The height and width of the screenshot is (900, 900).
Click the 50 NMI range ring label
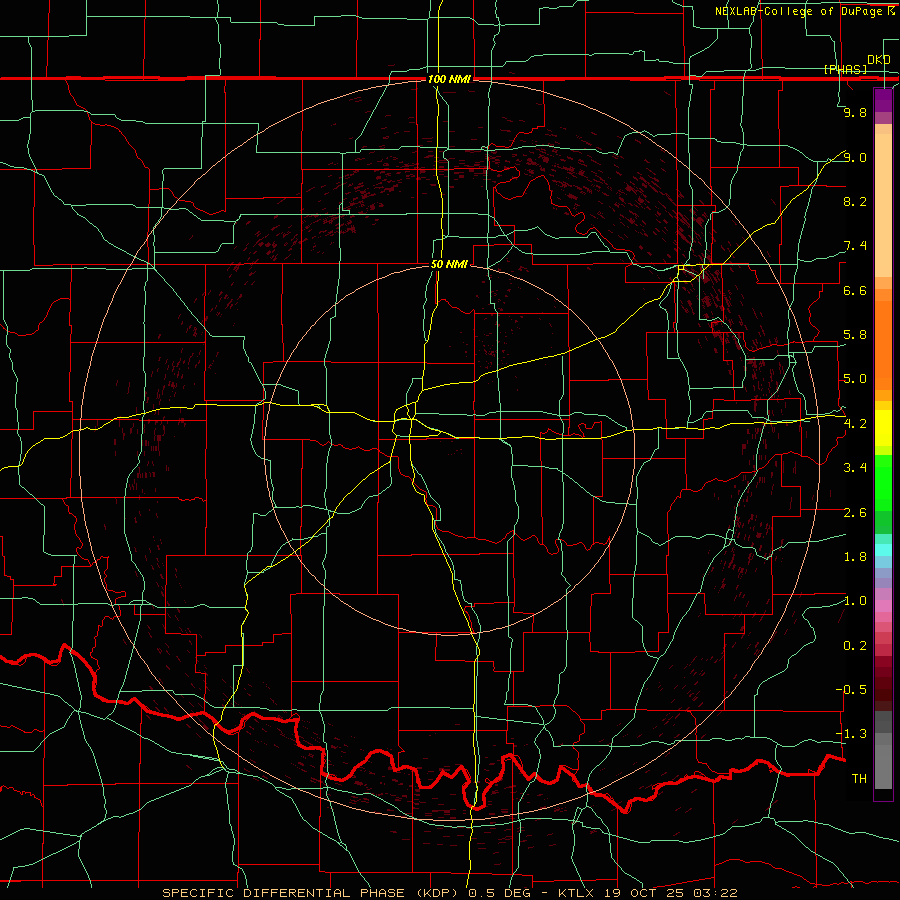point(449,264)
